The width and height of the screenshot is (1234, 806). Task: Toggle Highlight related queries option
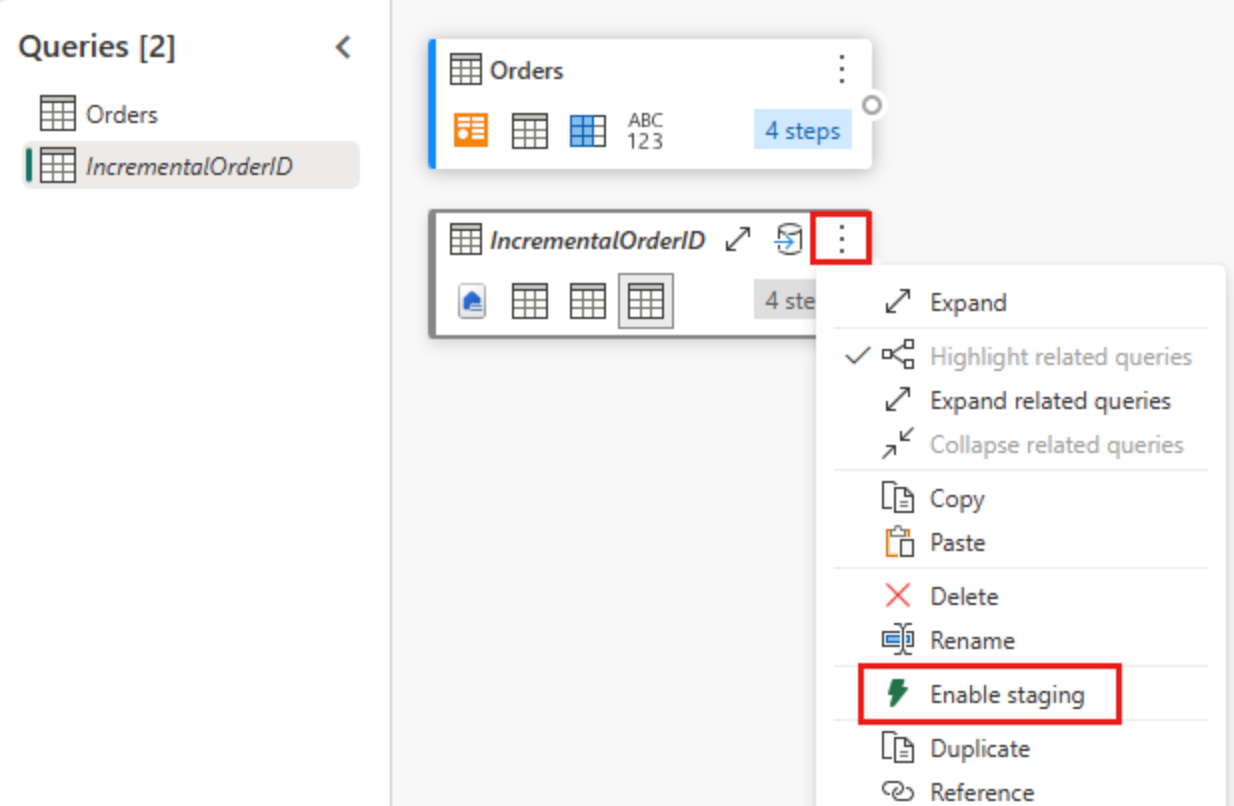[x=1021, y=357]
